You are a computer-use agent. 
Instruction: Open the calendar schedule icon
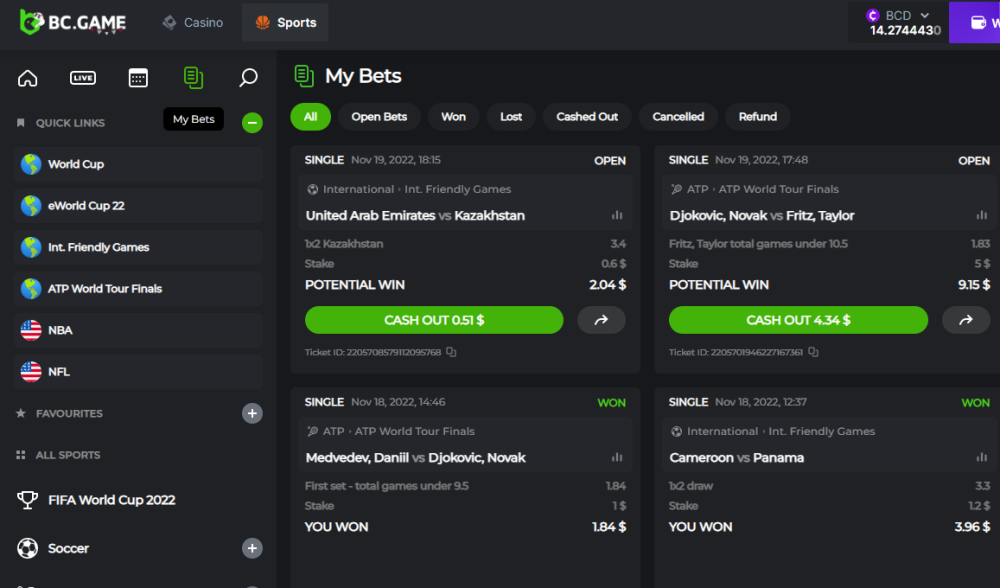pos(138,78)
